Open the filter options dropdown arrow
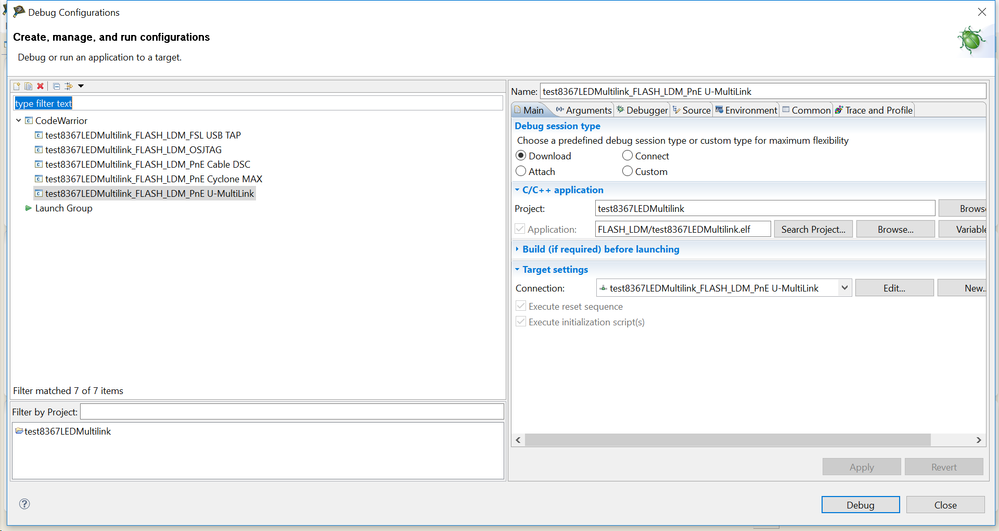 coord(81,86)
